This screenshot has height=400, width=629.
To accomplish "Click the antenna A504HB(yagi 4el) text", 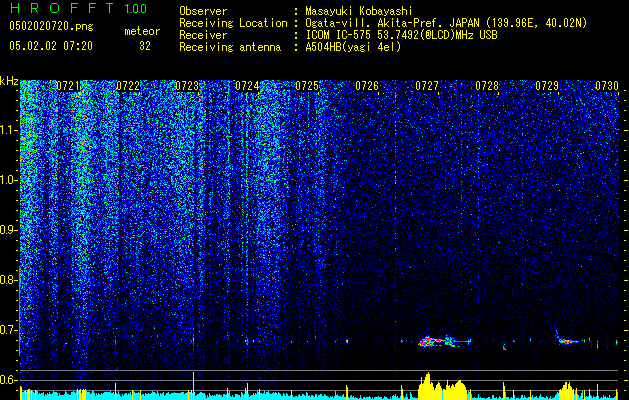I will (x=353, y=47).
